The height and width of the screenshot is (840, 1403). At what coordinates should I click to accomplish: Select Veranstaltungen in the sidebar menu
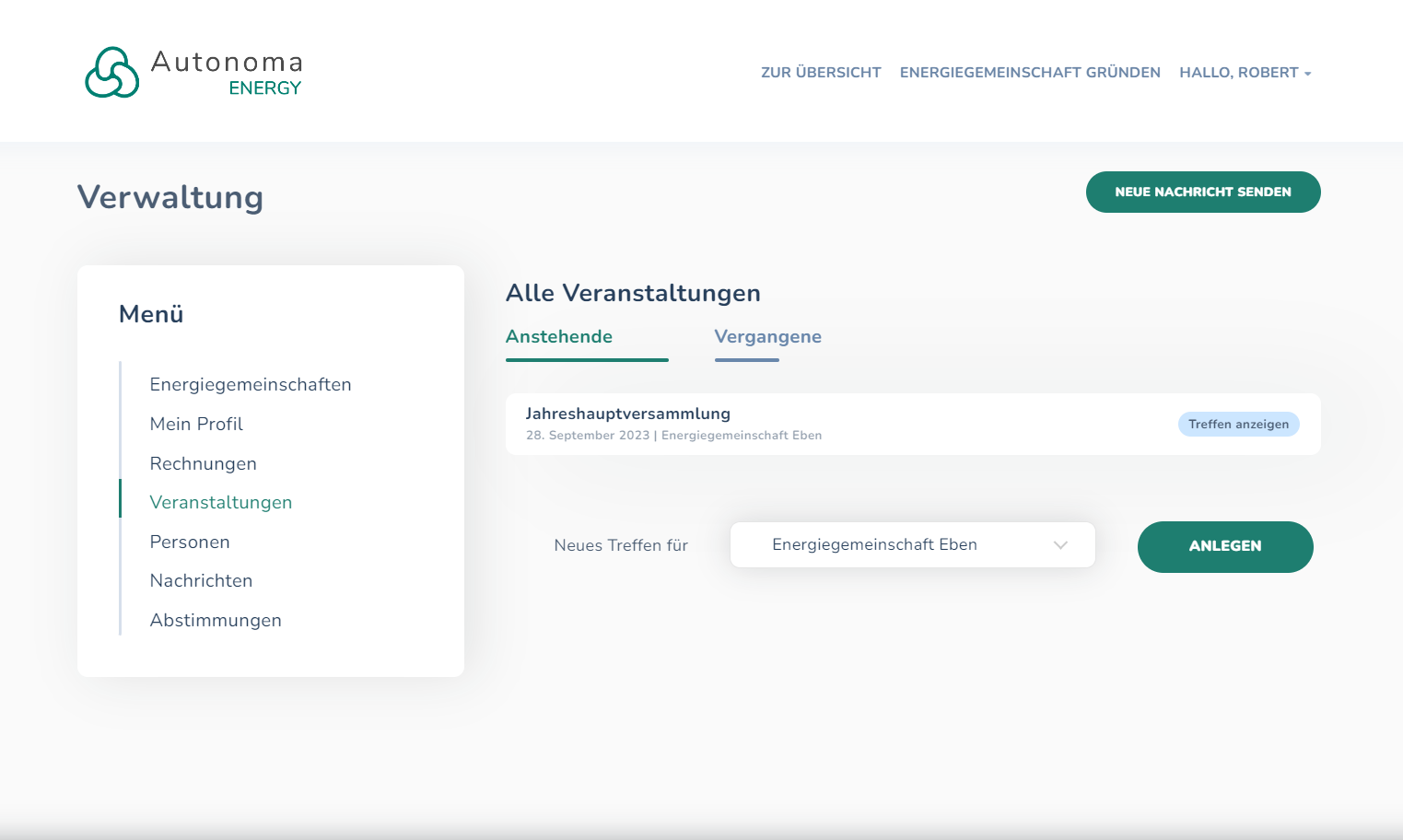(x=221, y=503)
